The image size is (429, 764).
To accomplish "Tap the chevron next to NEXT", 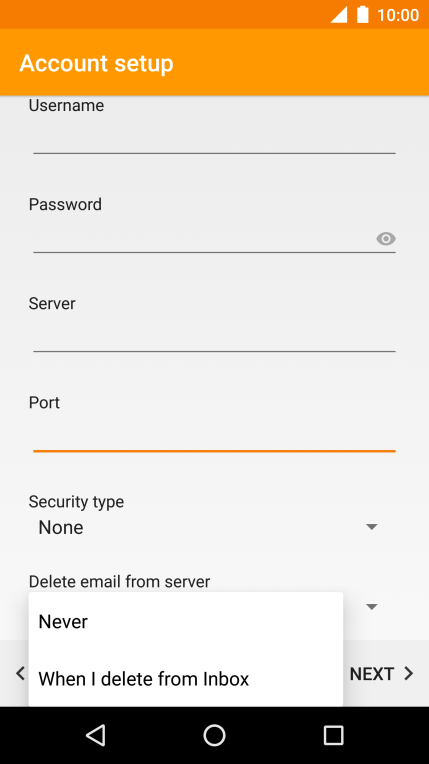I will tap(409, 674).
